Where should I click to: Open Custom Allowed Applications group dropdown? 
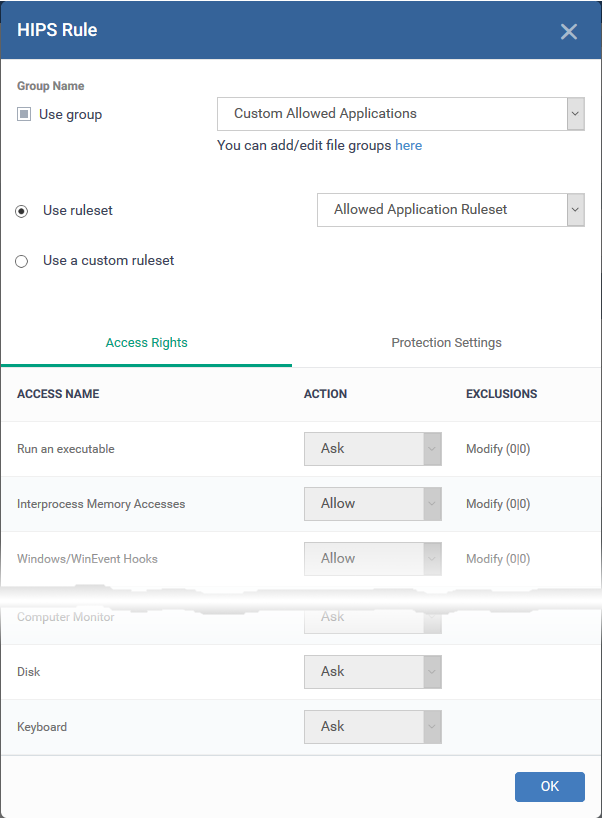(401, 114)
